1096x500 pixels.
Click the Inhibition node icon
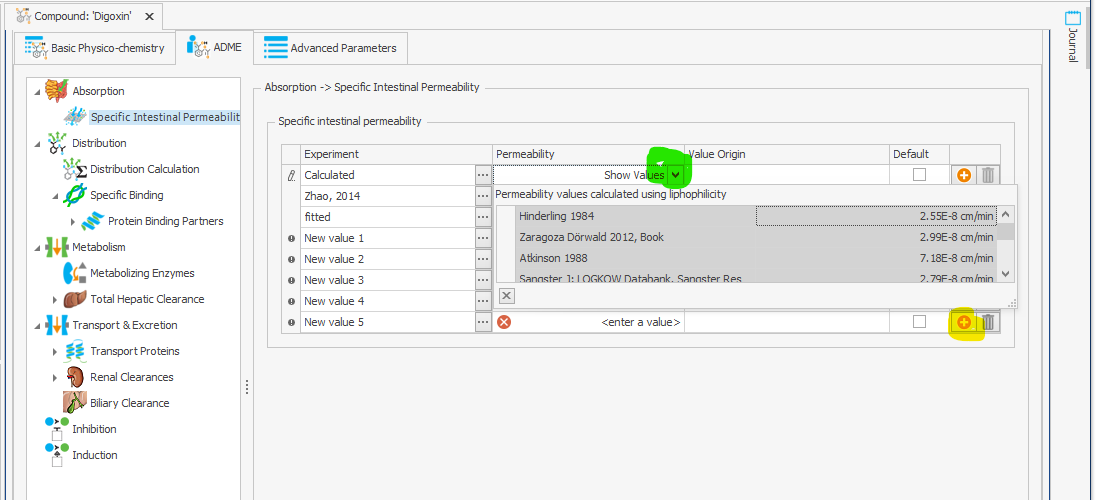pyautogui.click(x=57, y=429)
